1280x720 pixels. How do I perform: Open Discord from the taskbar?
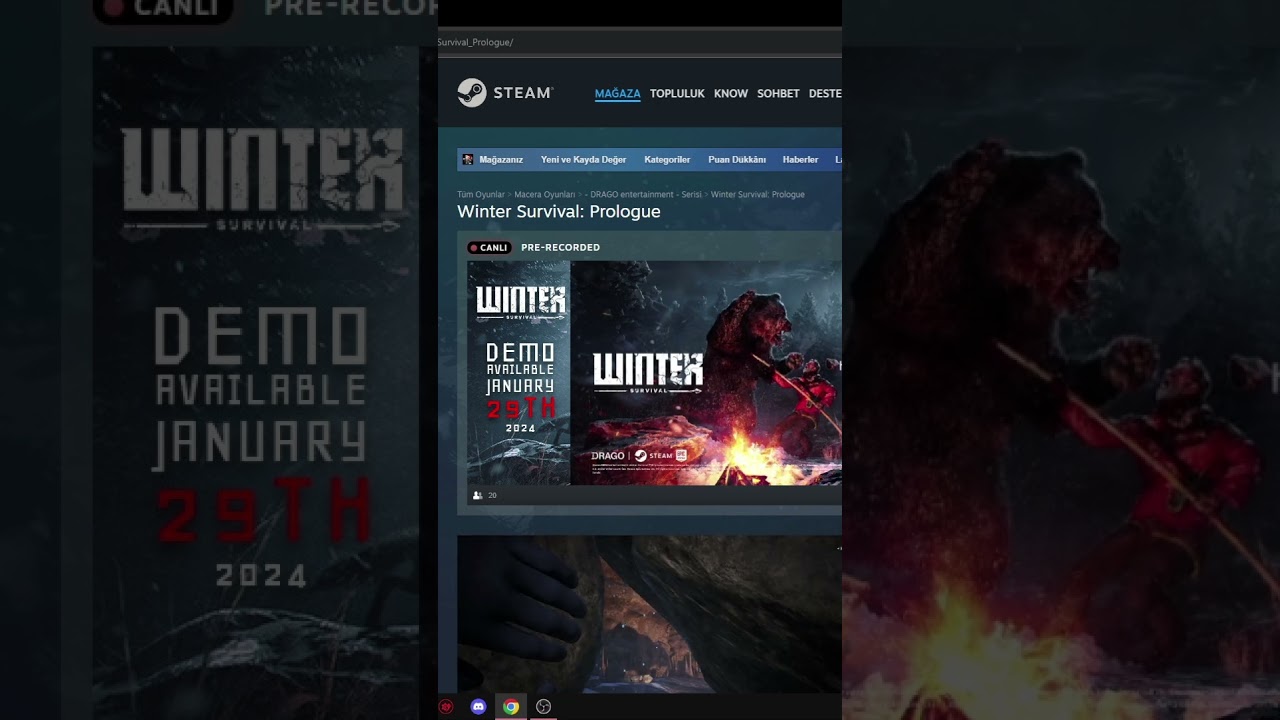pos(478,707)
